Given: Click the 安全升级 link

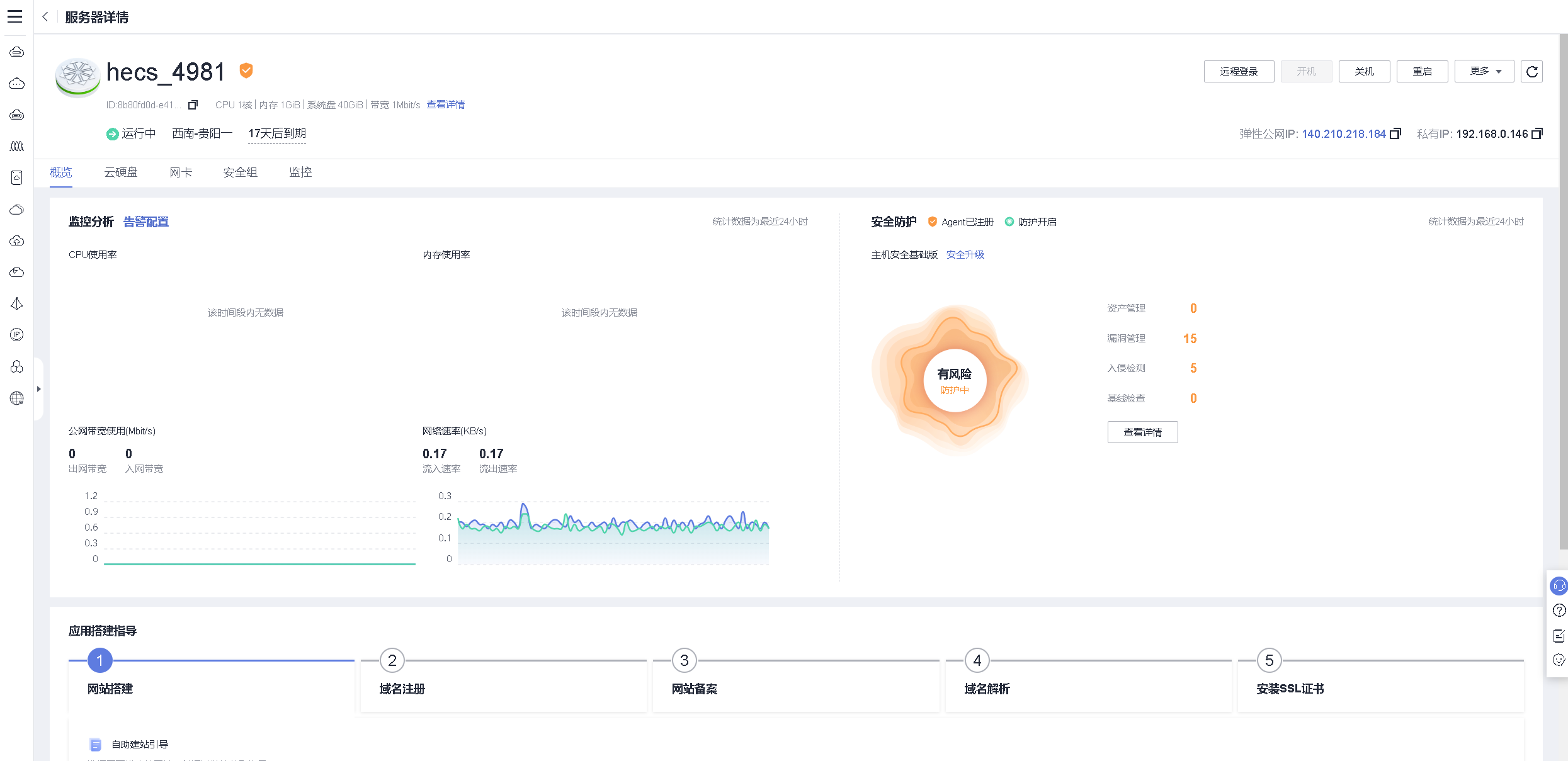Looking at the screenshot, I should click(x=965, y=255).
